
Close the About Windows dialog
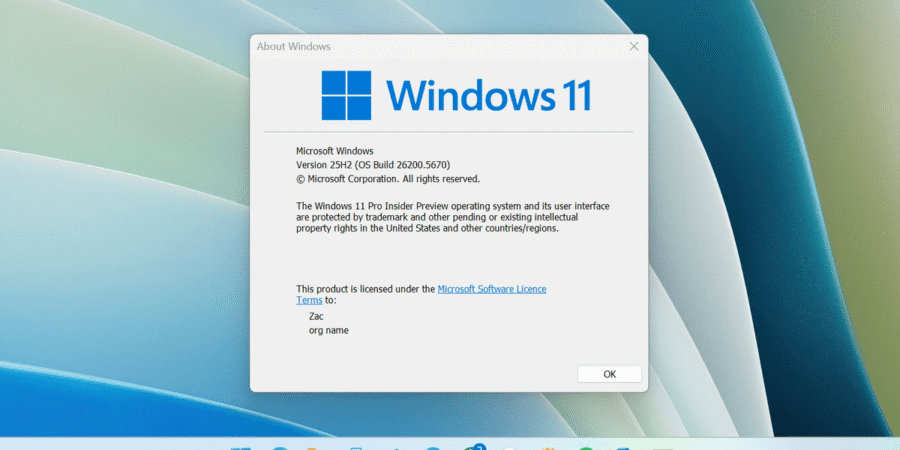pos(634,46)
